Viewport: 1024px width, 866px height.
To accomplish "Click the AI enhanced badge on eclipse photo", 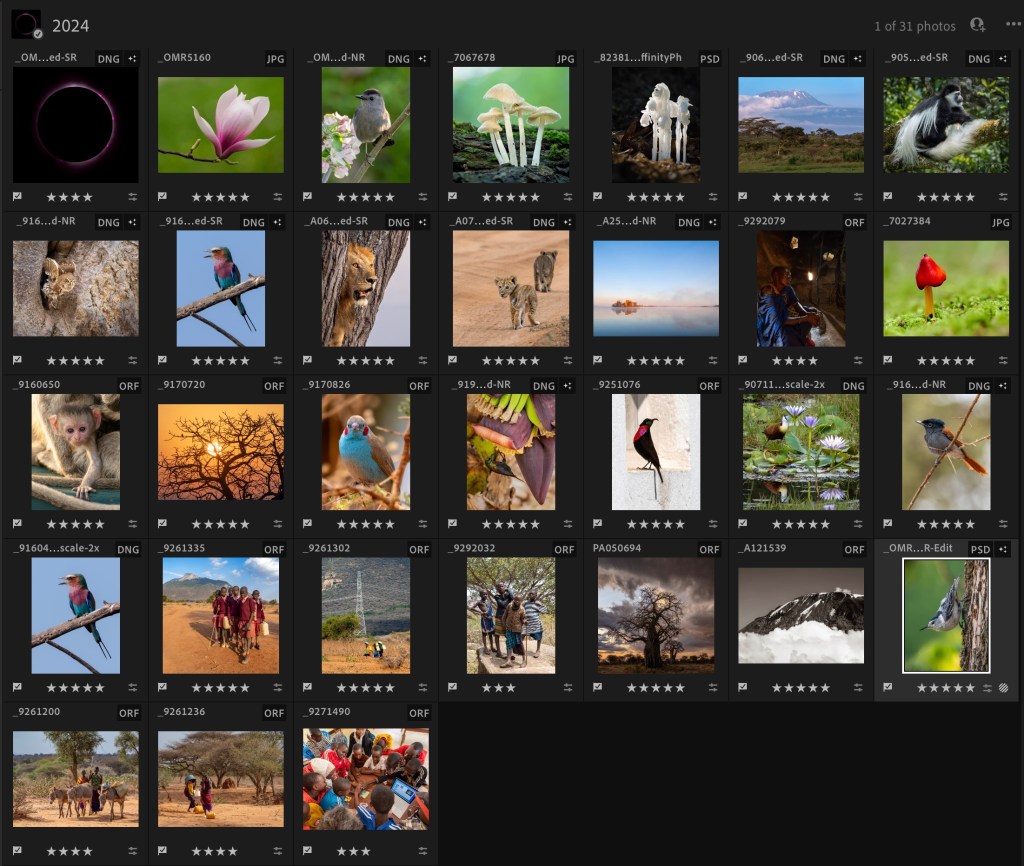I will [133, 59].
